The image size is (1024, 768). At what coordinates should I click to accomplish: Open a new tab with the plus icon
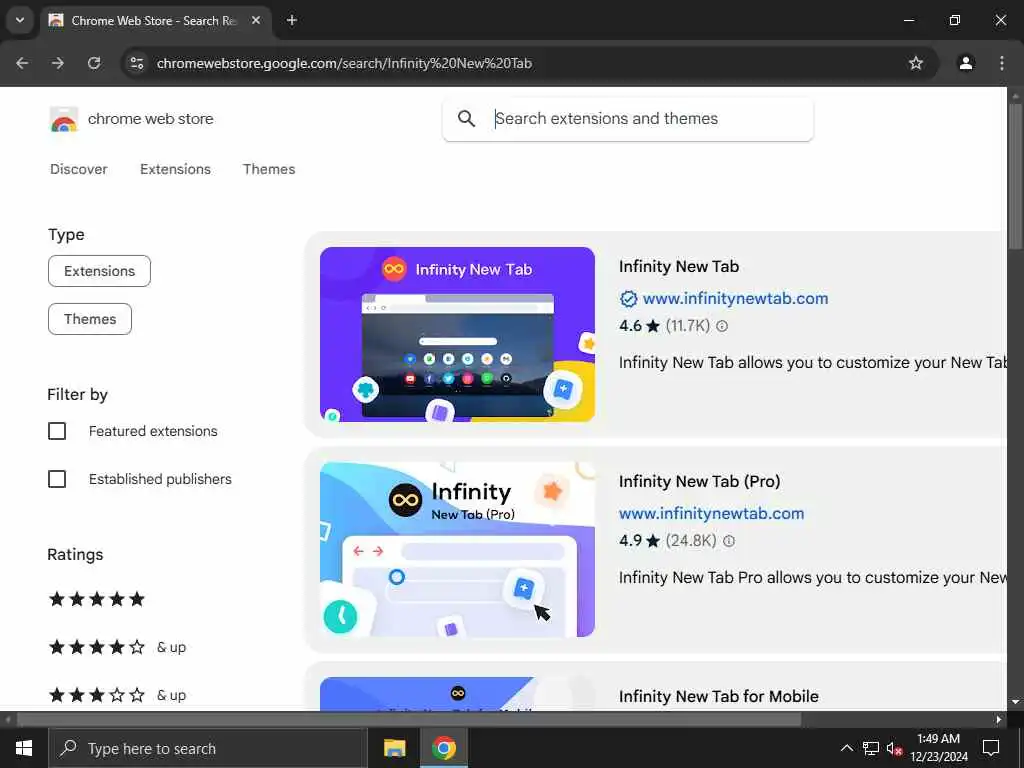click(x=292, y=21)
